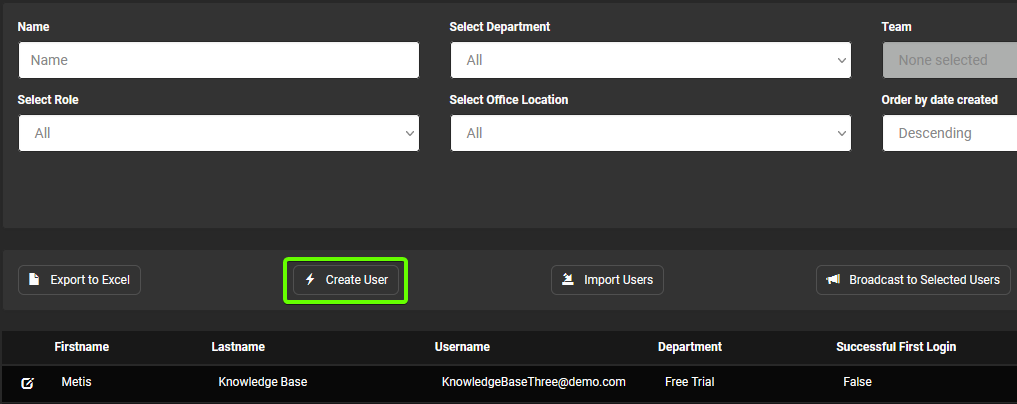Open the Select Office Location dropdown
Viewport: 1017px width, 404px height.
(x=651, y=133)
